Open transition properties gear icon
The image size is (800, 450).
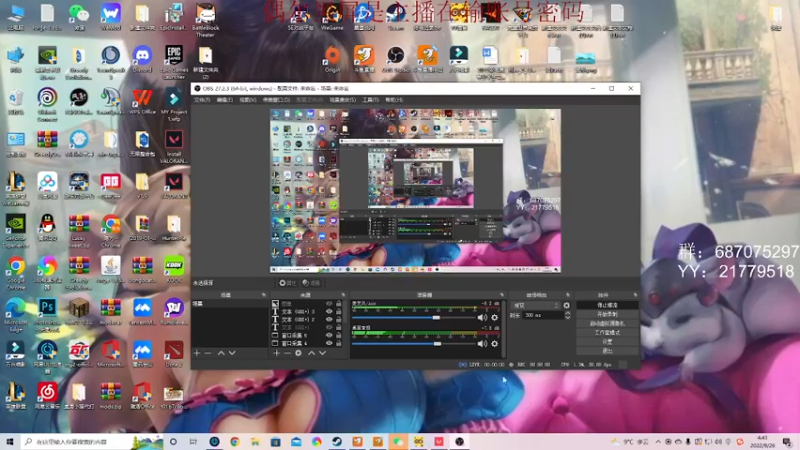566,306
